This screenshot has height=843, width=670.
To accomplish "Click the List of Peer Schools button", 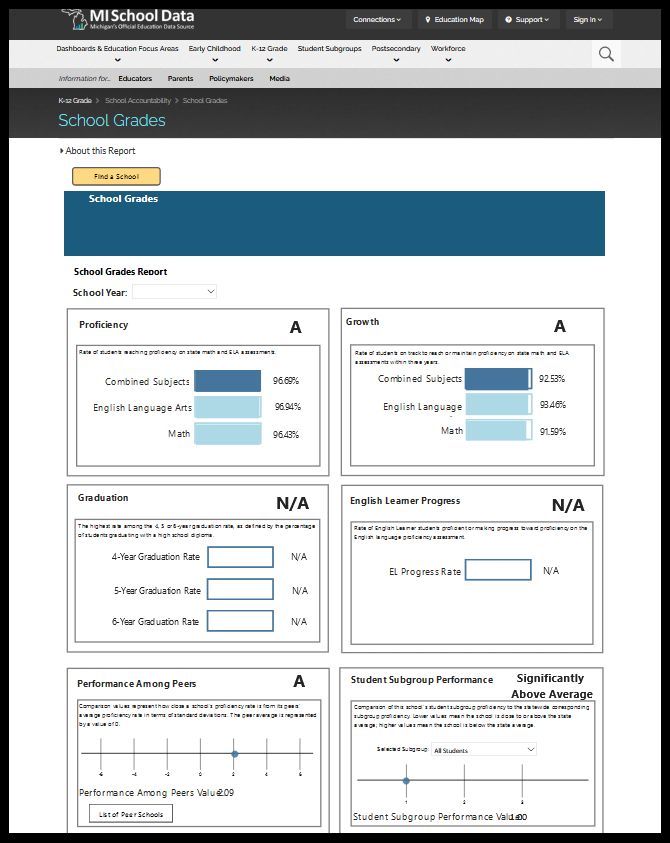I will coord(131,814).
